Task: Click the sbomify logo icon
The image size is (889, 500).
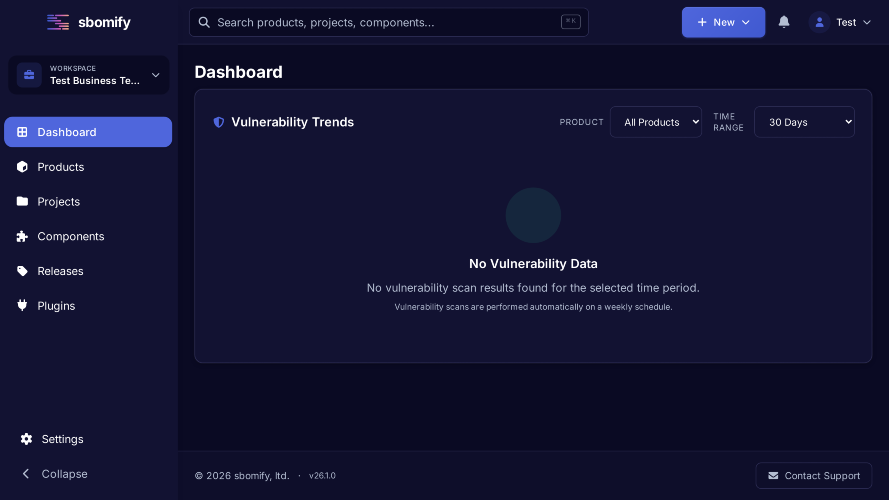Action: 58,22
